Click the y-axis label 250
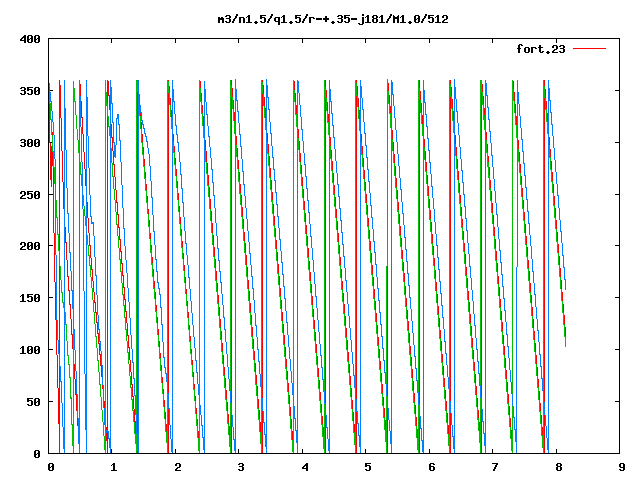 pos(30,195)
